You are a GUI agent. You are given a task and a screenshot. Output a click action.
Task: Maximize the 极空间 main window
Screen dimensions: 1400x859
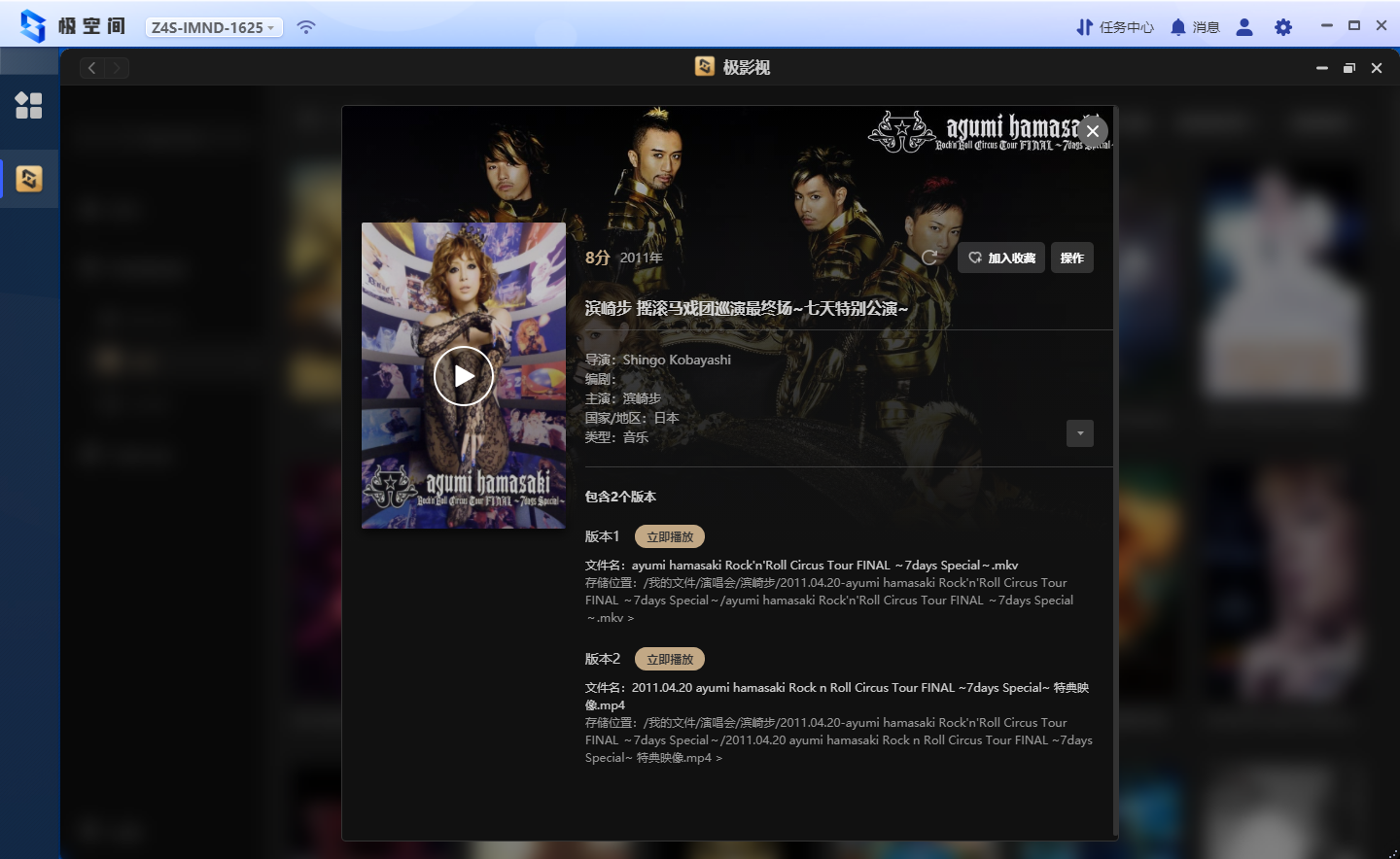coord(1353,26)
